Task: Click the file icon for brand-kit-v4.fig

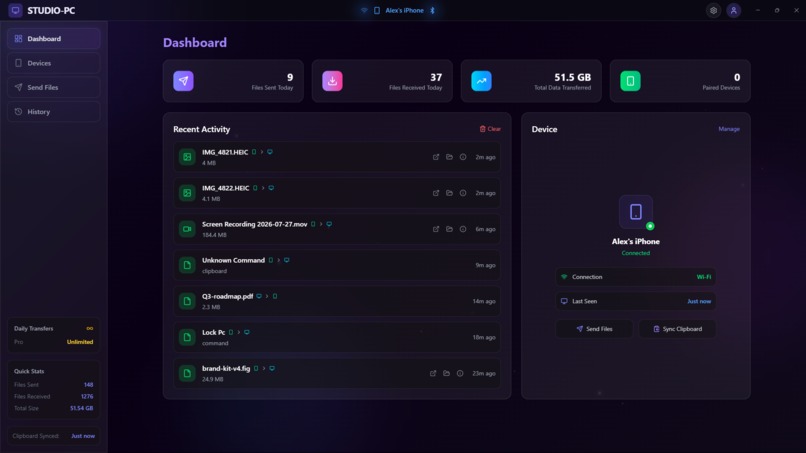Action: click(x=187, y=373)
